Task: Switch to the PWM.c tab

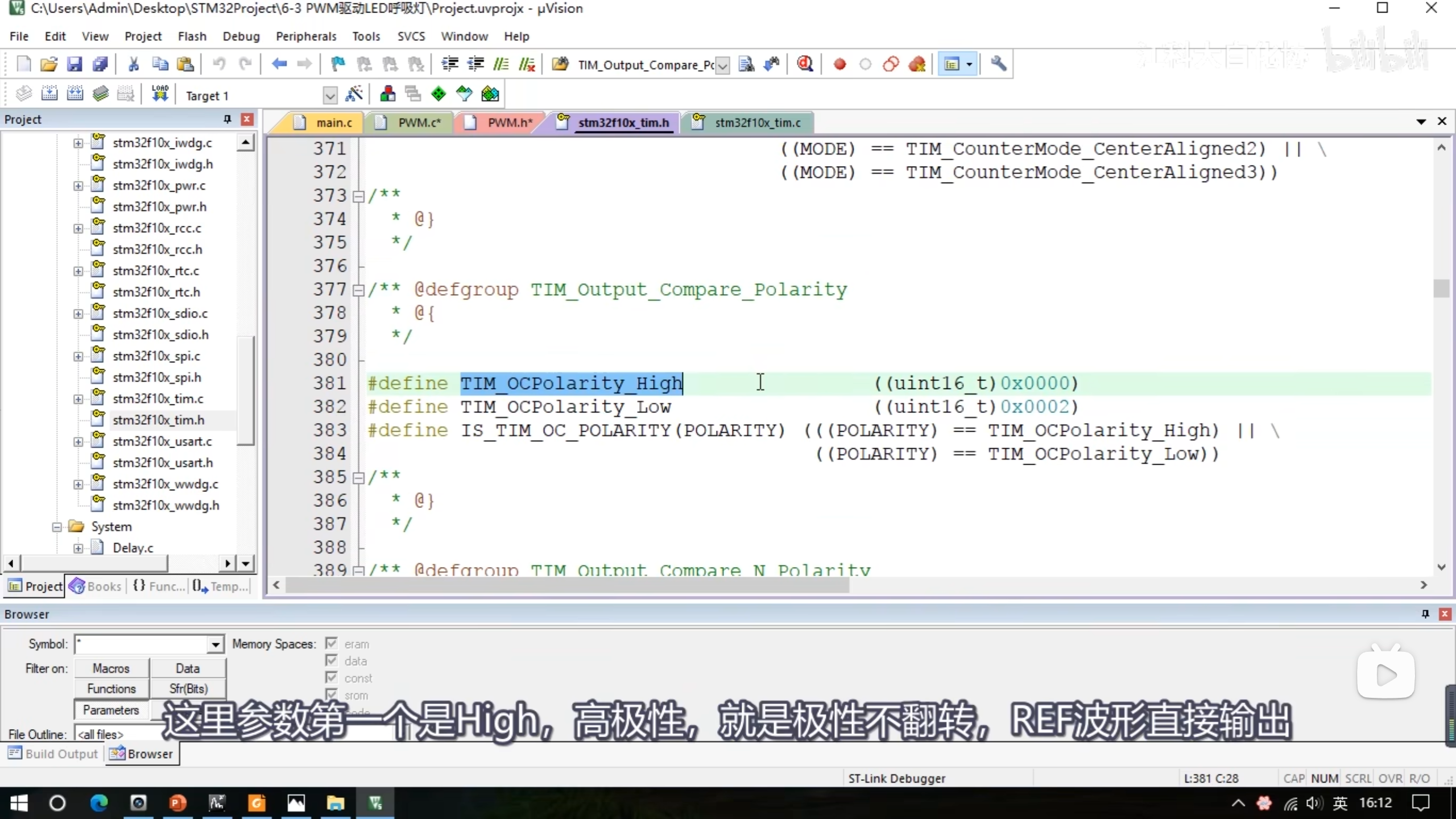Action: [x=419, y=123]
